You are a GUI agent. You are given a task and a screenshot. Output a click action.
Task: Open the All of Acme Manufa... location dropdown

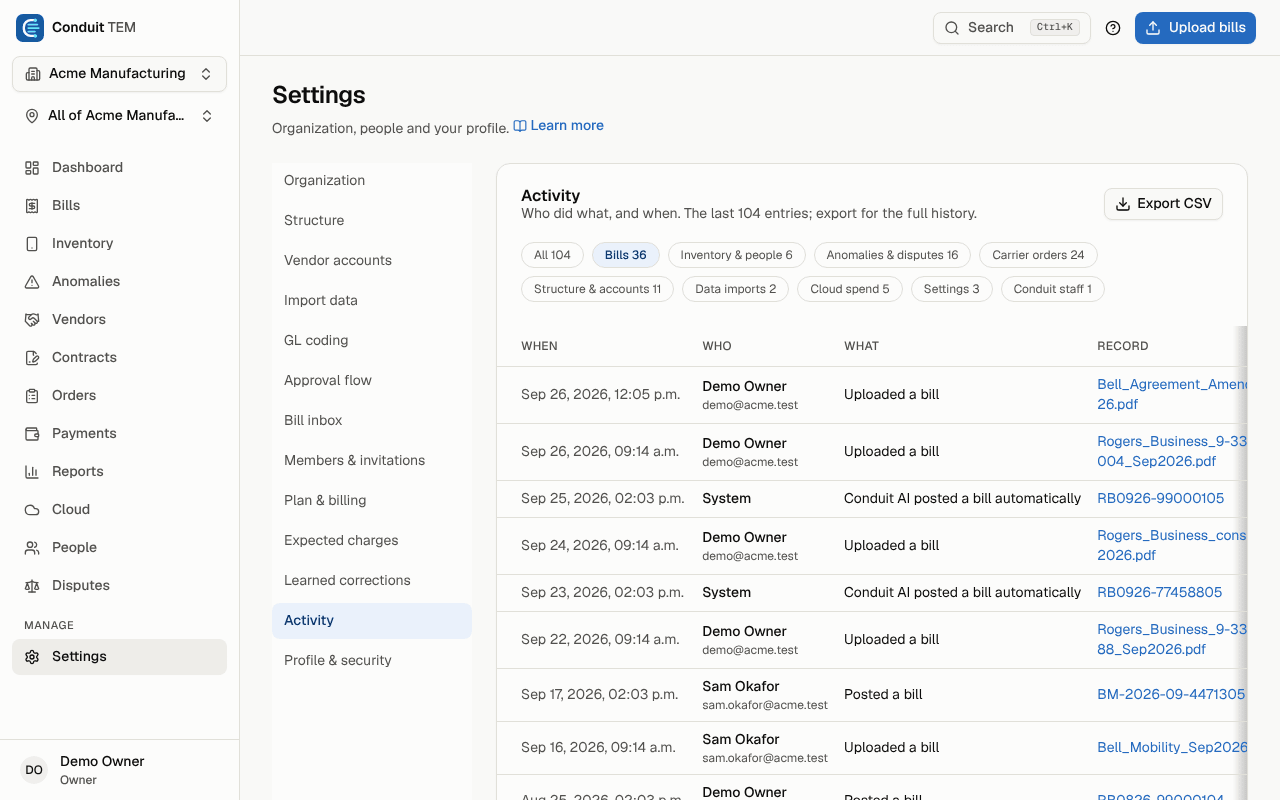tap(119, 116)
